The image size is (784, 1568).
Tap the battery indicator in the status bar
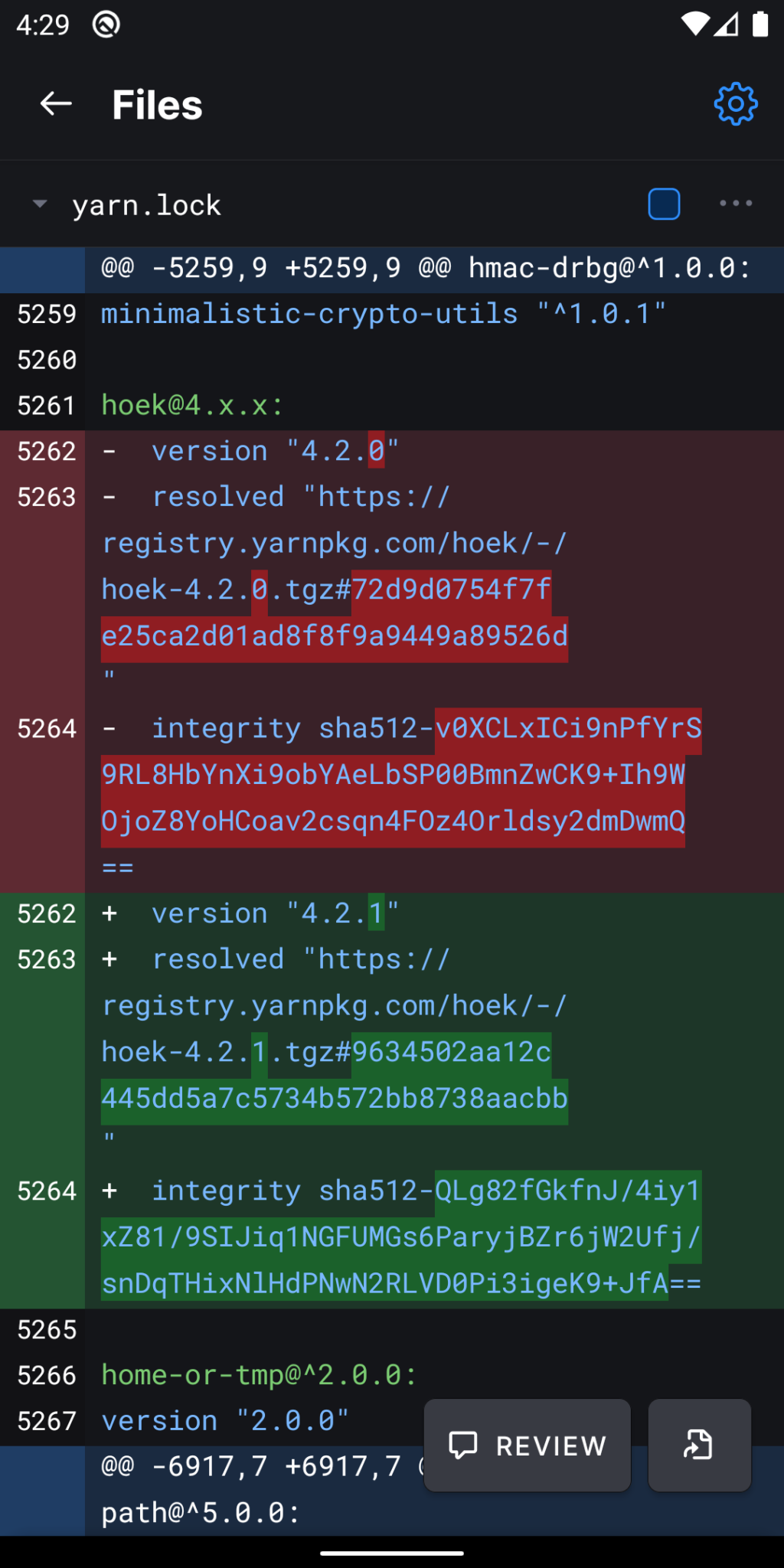click(x=762, y=23)
